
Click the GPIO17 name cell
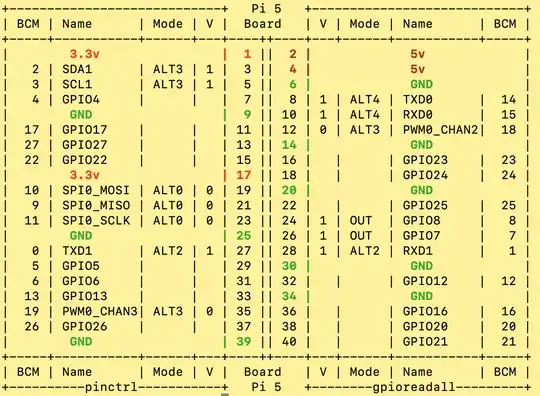click(85, 130)
